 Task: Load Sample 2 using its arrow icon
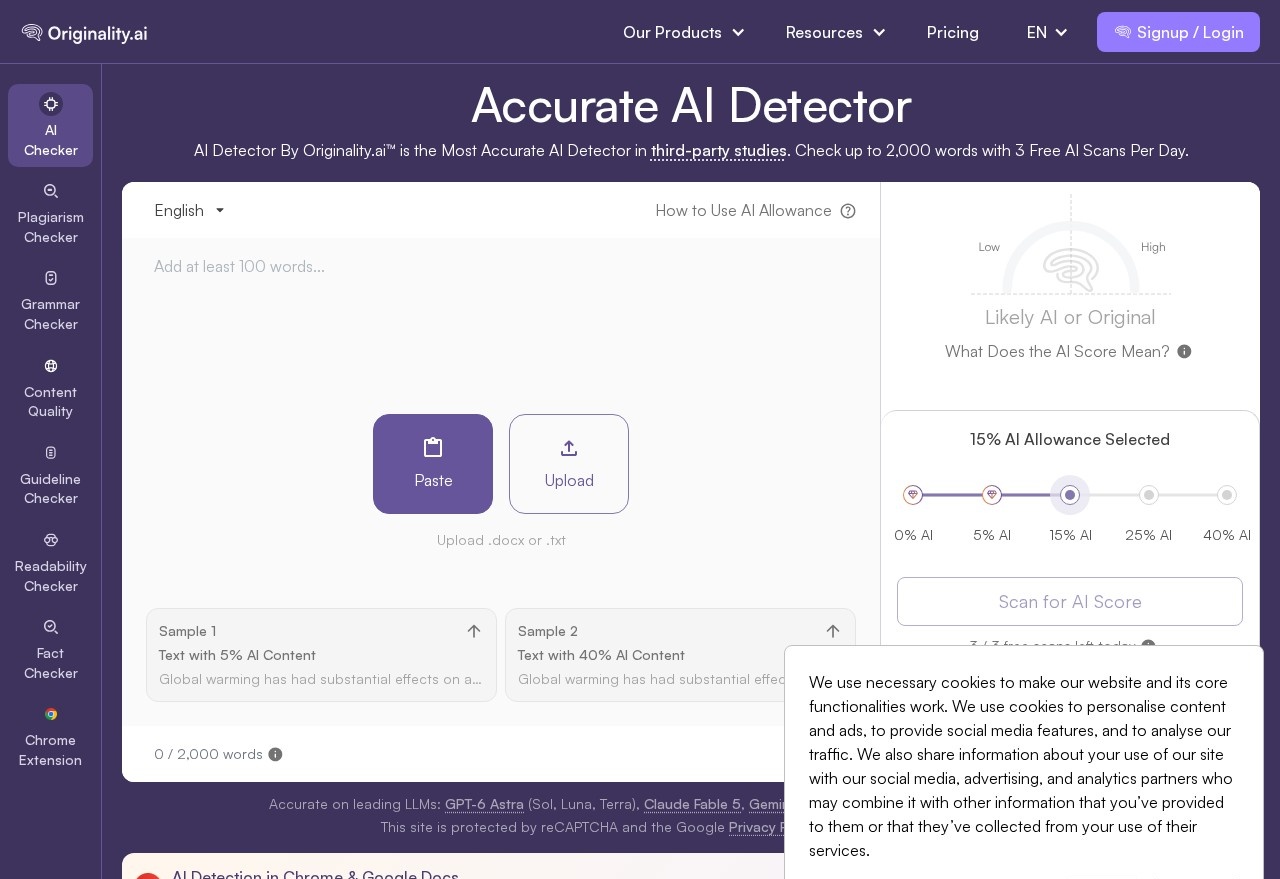[833, 631]
